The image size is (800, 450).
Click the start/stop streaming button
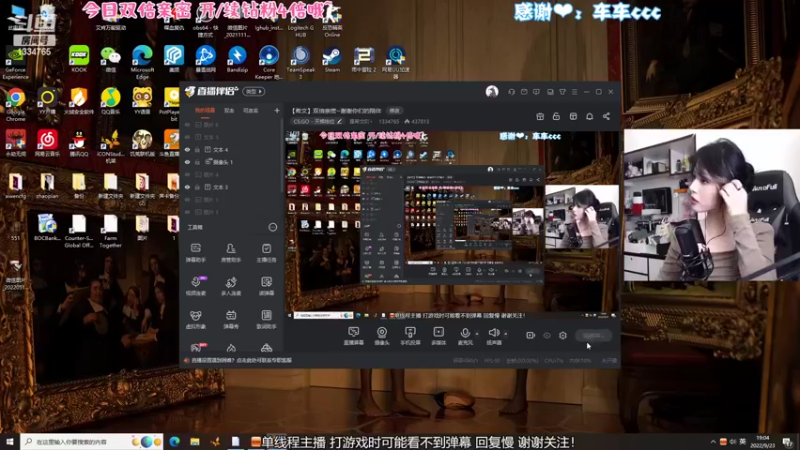coord(593,335)
